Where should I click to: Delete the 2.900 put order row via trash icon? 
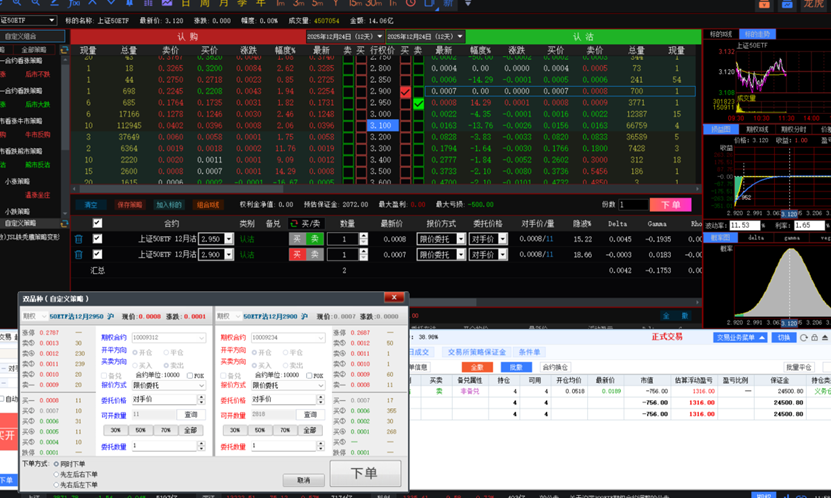(78, 255)
